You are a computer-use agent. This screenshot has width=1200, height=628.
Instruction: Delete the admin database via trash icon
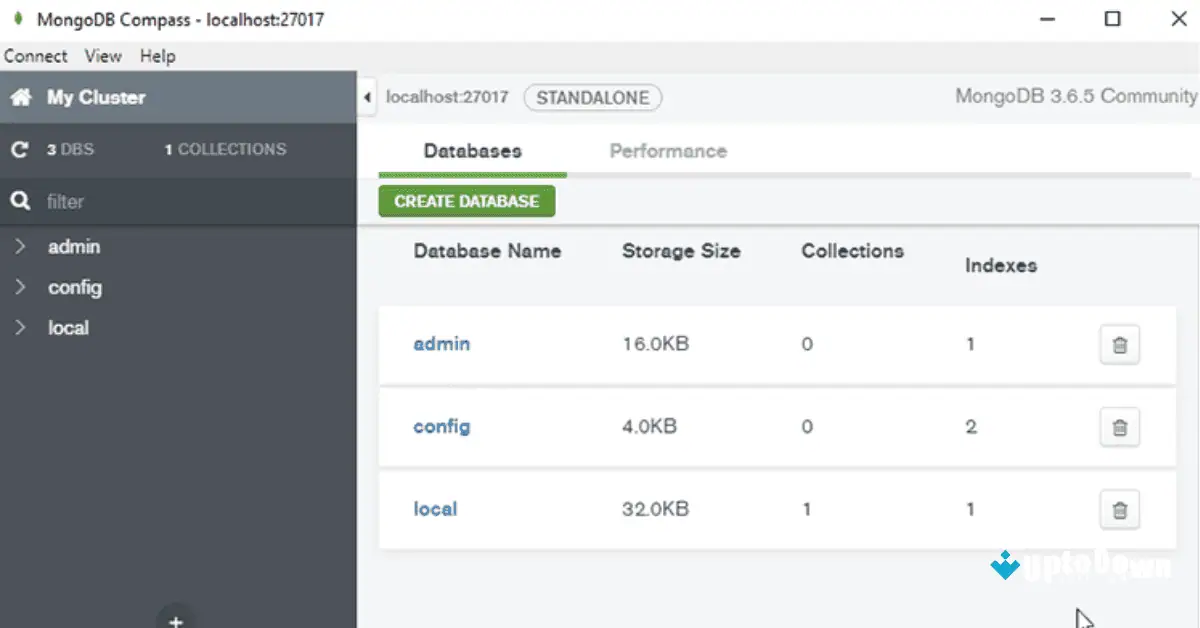coord(1119,344)
